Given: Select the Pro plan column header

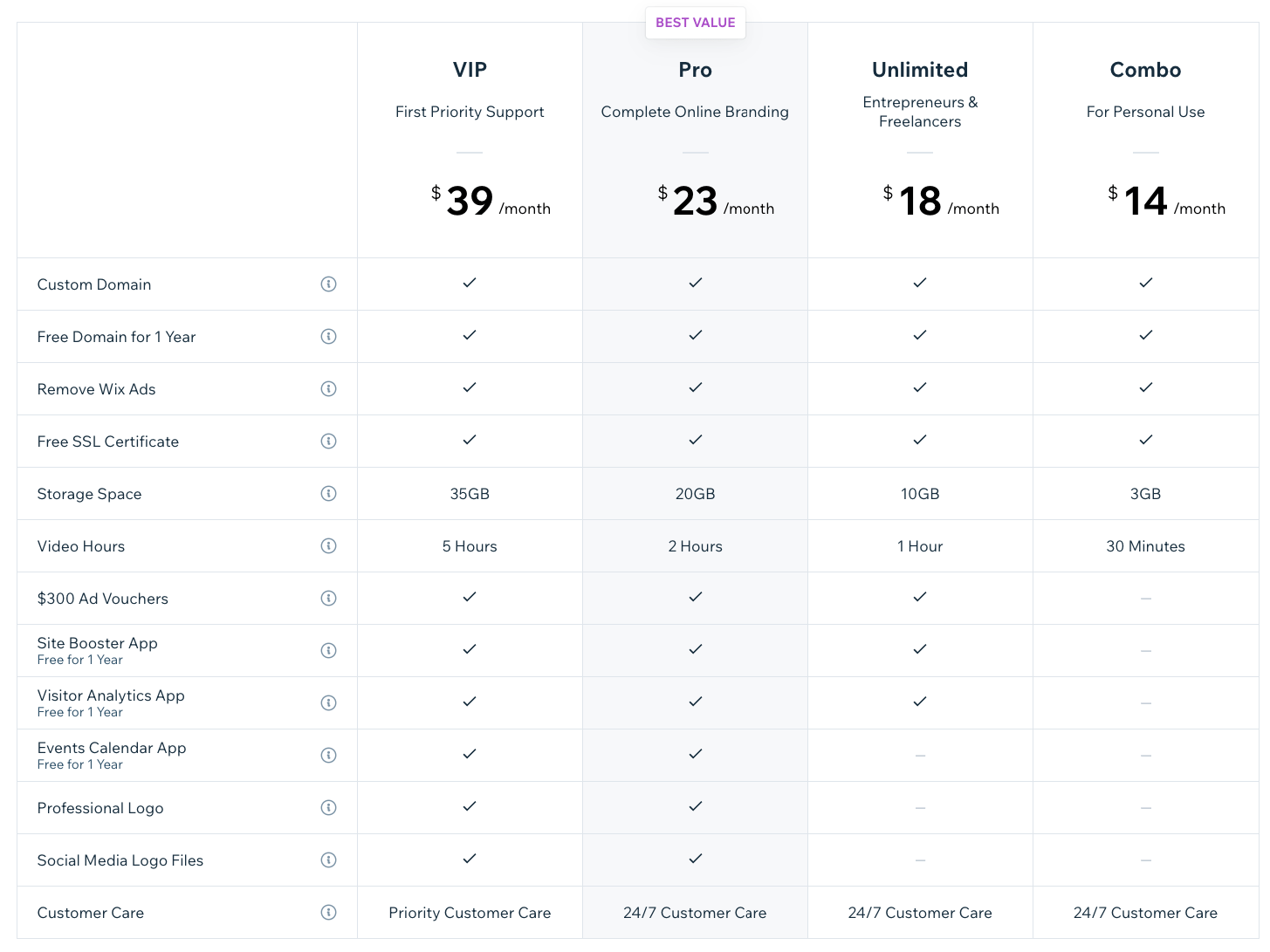Looking at the screenshot, I should click(x=695, y=70).
